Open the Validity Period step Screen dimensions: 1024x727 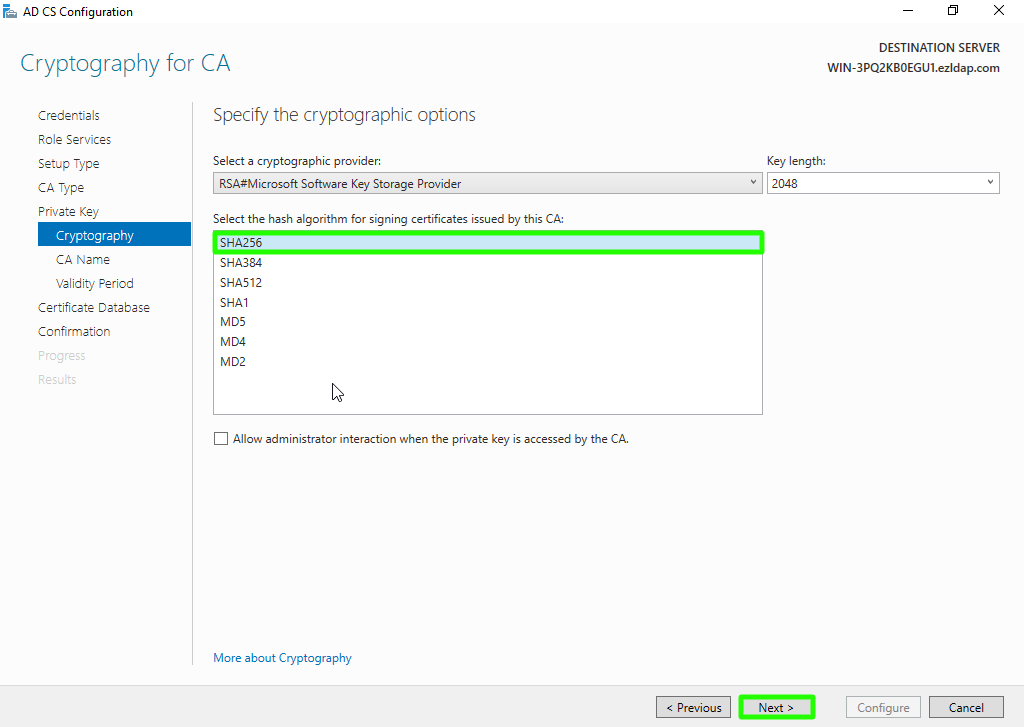pos(95,284)
